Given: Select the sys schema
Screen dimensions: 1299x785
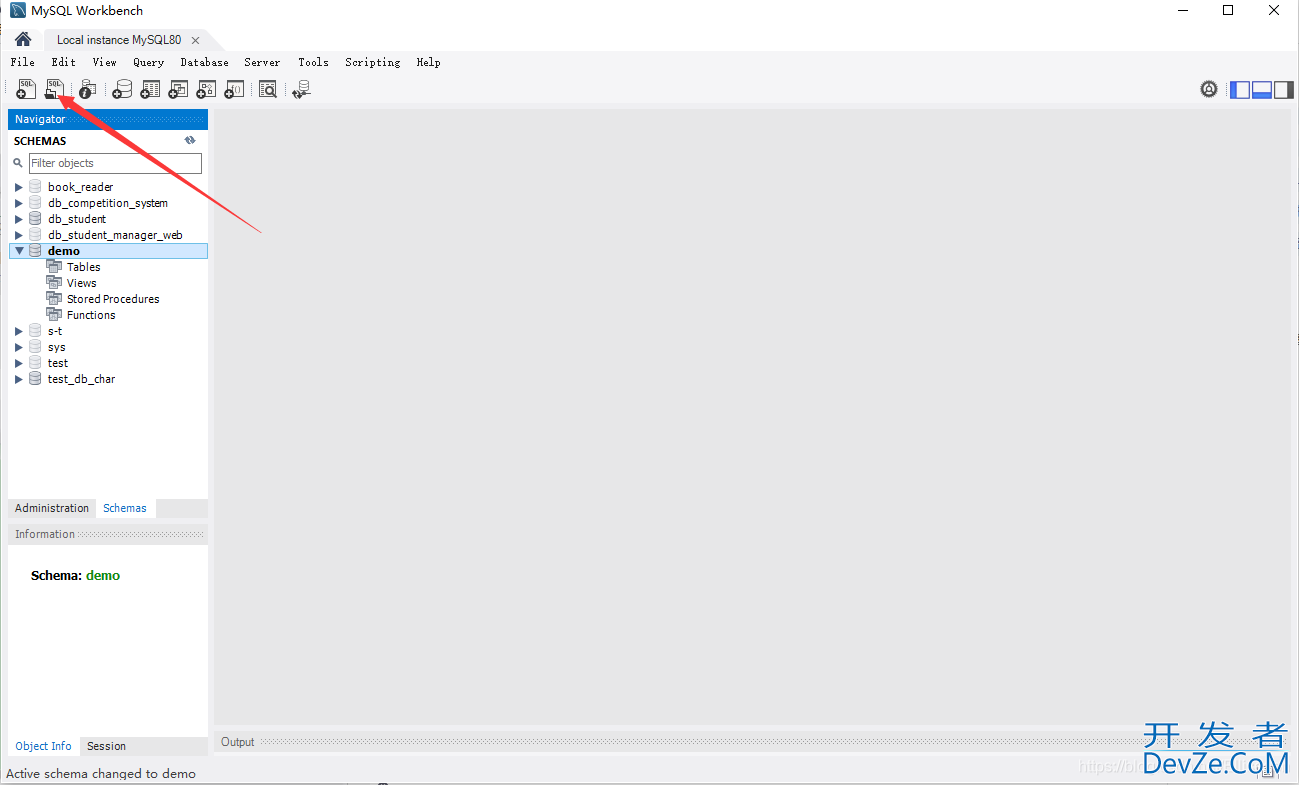Looking at the screenshot, I should tap(57, 347).
